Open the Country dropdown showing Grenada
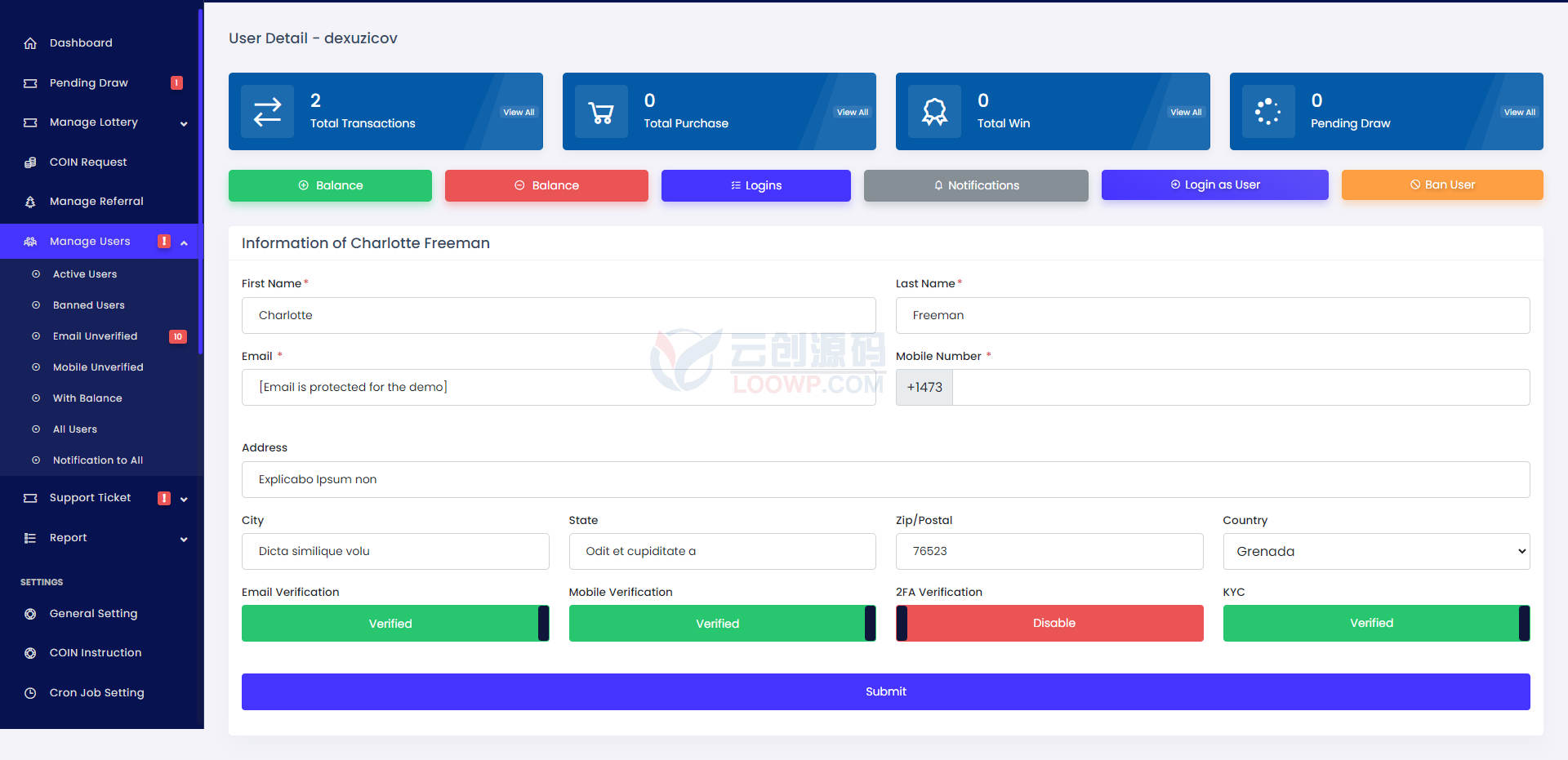This screenshot has height=760, width=1568. pos(1377,552)
